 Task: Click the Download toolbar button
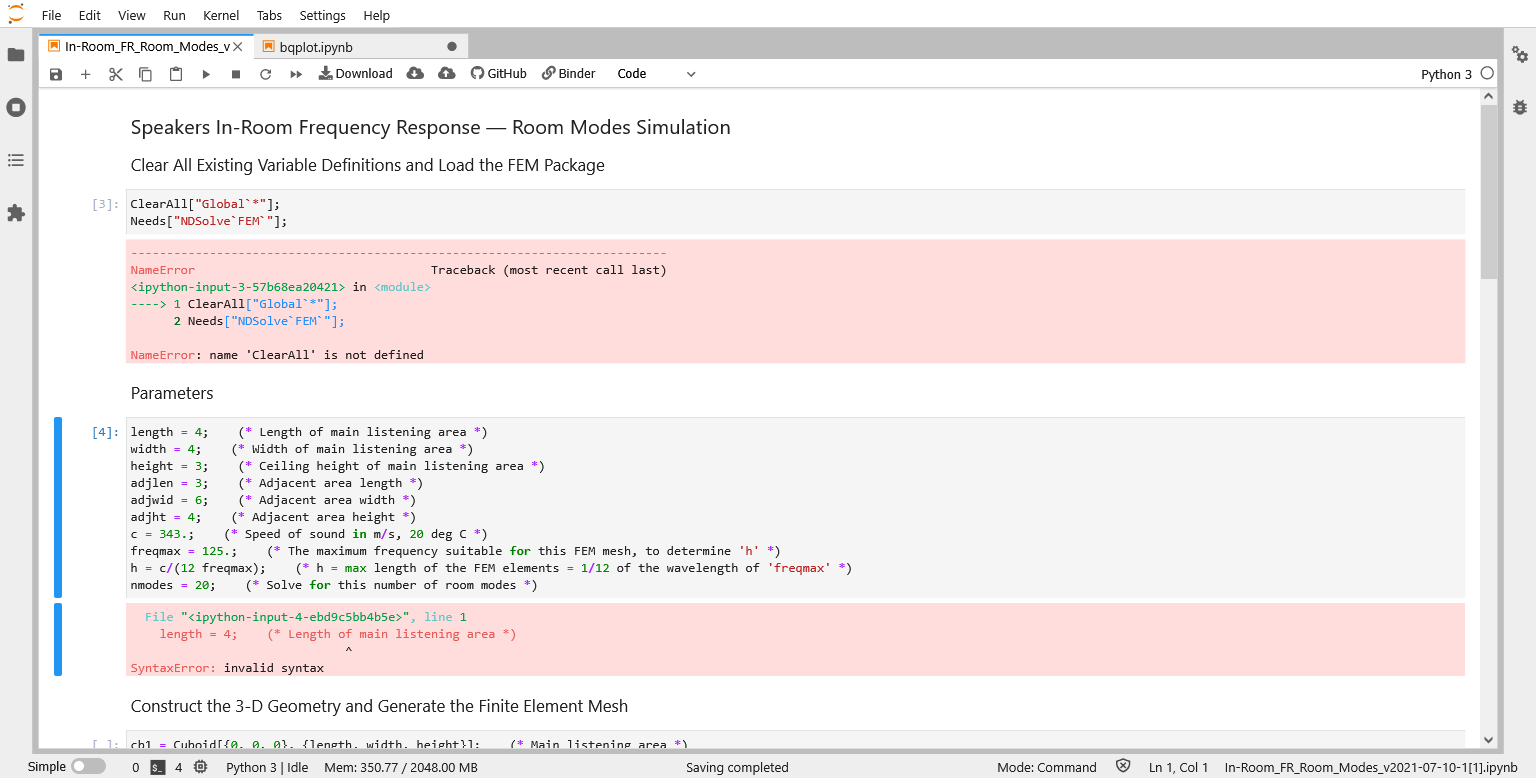point(356,74)
